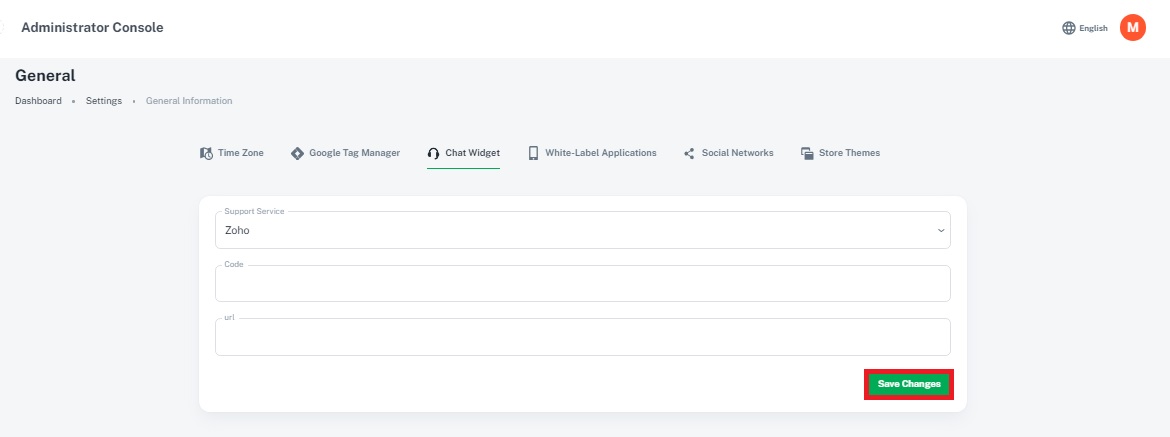Select the Store Themes tab label
Viewport: 1170px width, 437px height.
coord(849,153)
